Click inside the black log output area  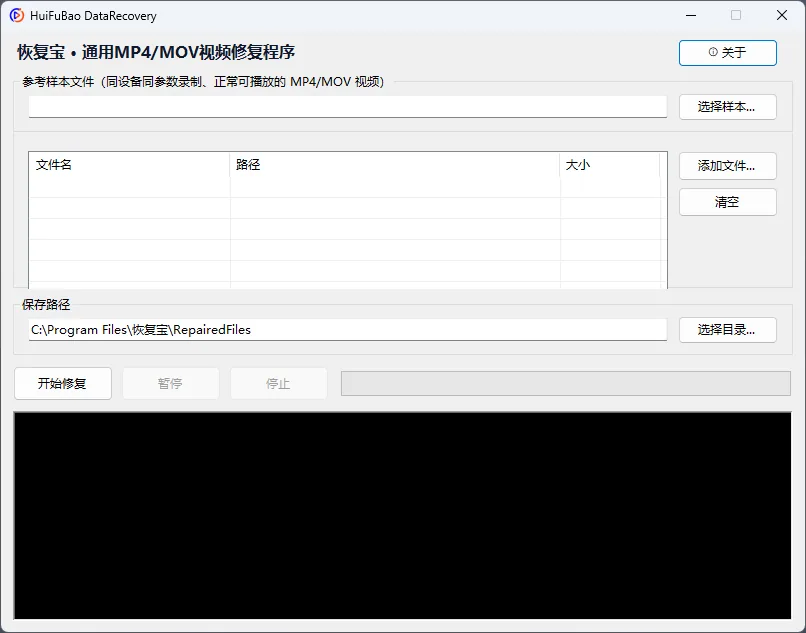pos(402,515)
